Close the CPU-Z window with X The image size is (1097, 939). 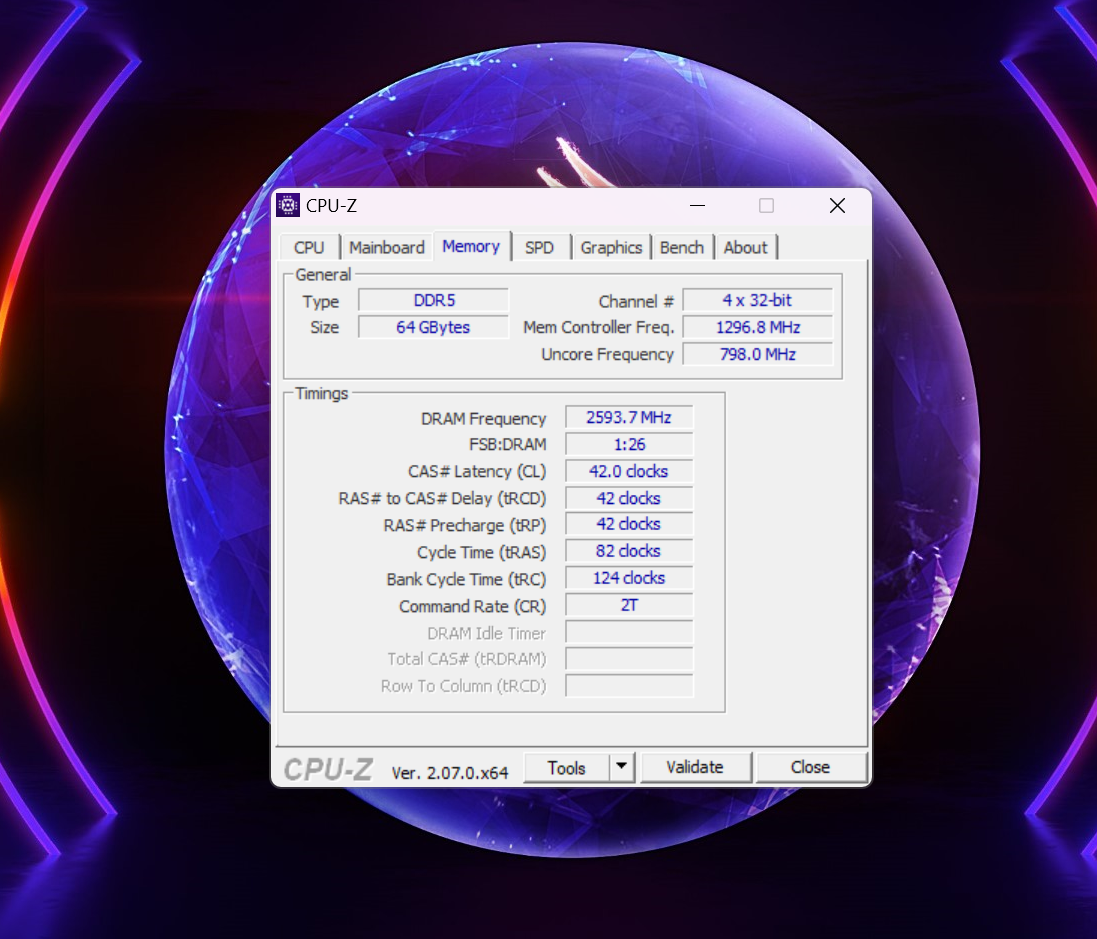pos(837,206)
